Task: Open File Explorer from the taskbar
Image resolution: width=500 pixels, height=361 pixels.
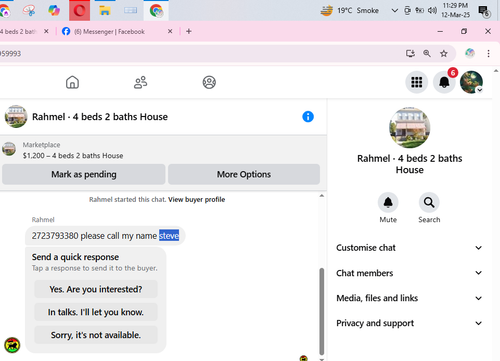Action: click(x=105, y=11)
